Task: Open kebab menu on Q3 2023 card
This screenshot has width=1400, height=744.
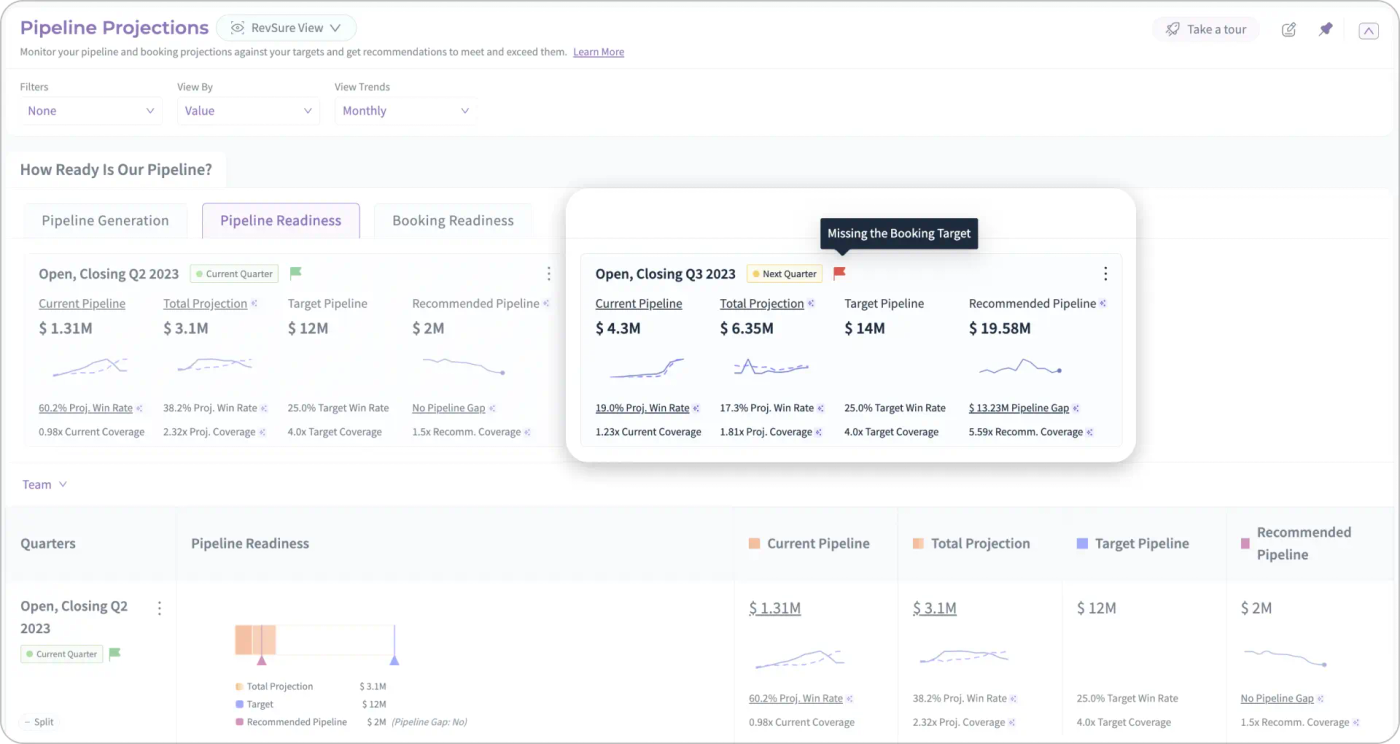Action: tap(1105, 274)
